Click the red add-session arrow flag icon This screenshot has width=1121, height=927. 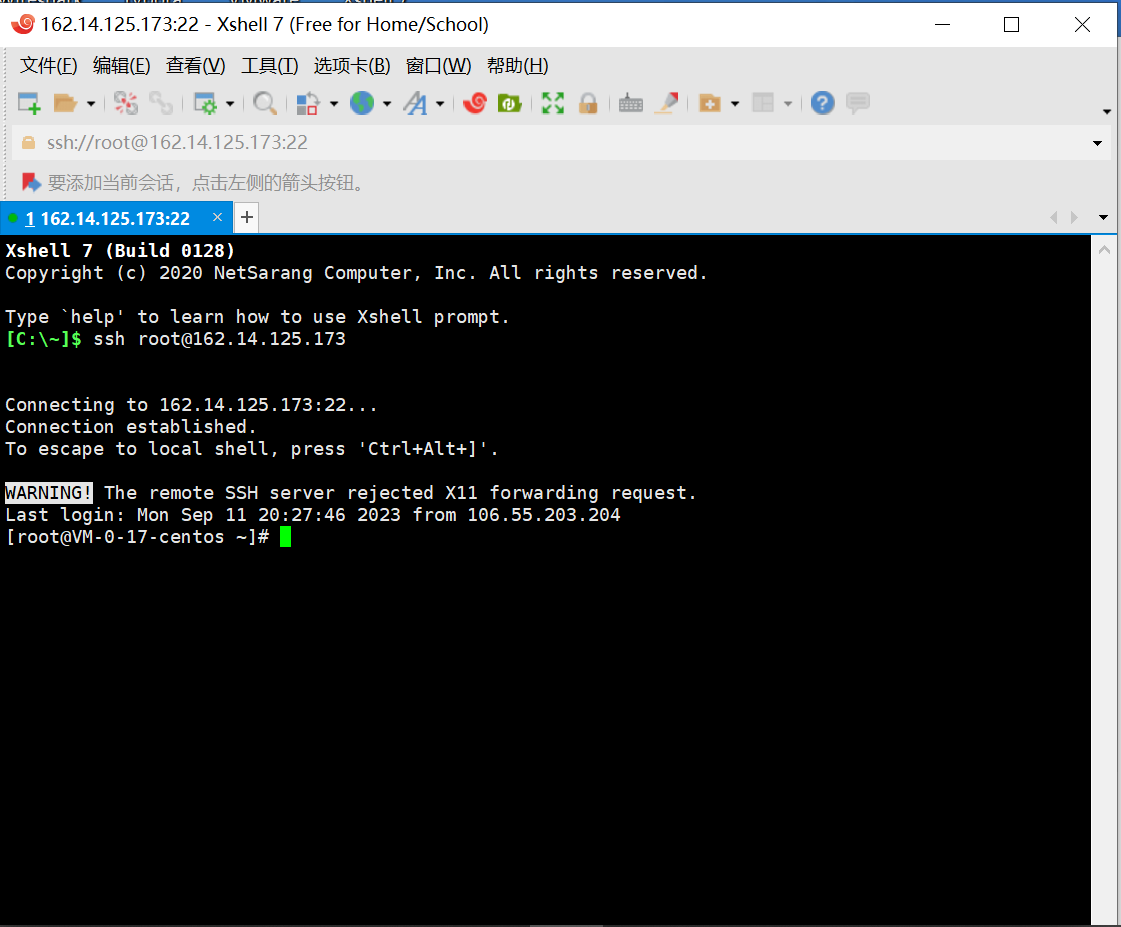click(x=31, y=182)
